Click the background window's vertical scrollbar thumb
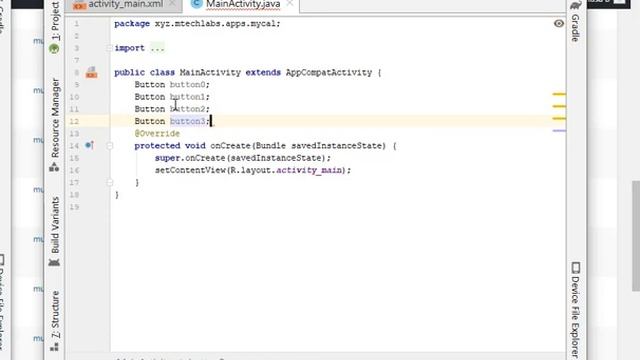This screenshot has height=360, width=640. [636, 236]
